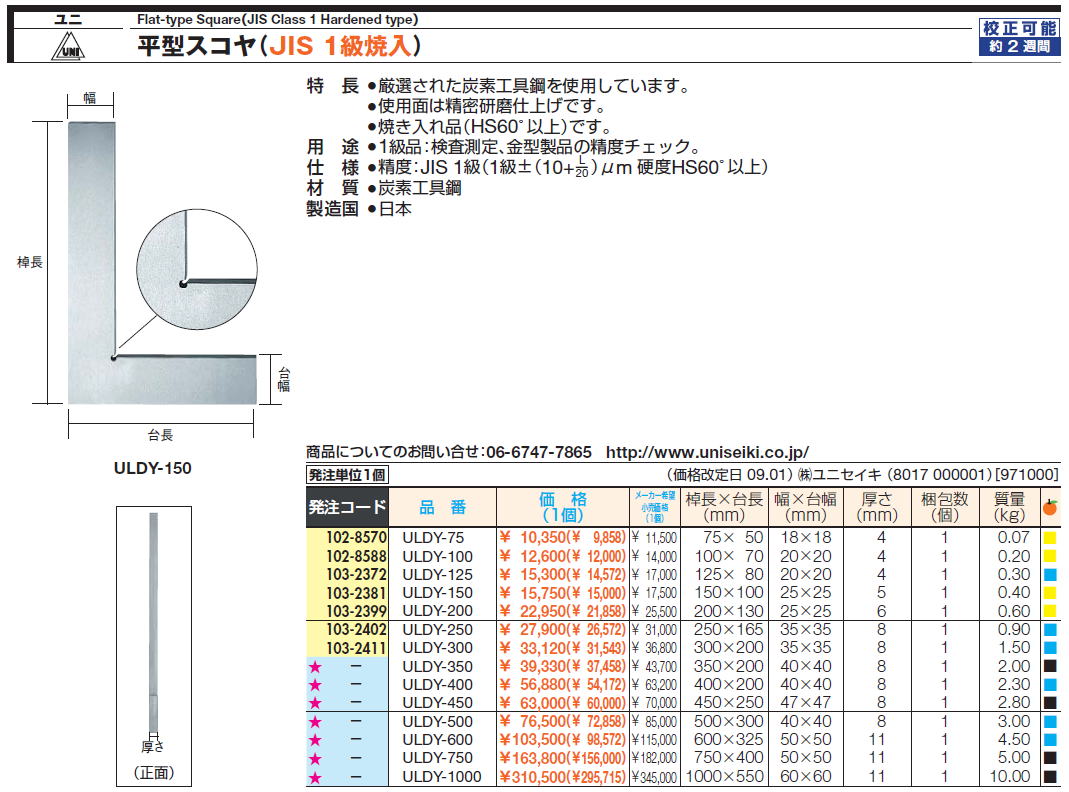Click the pink star beside ULDY-600
The width and height of the screenshot is (1069, 792).
(x=315, y=740)
